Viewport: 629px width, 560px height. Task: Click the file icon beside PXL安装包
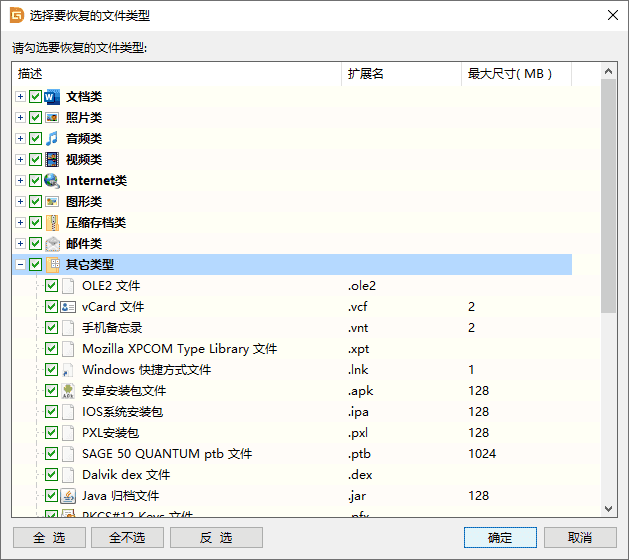pos(68,433)
